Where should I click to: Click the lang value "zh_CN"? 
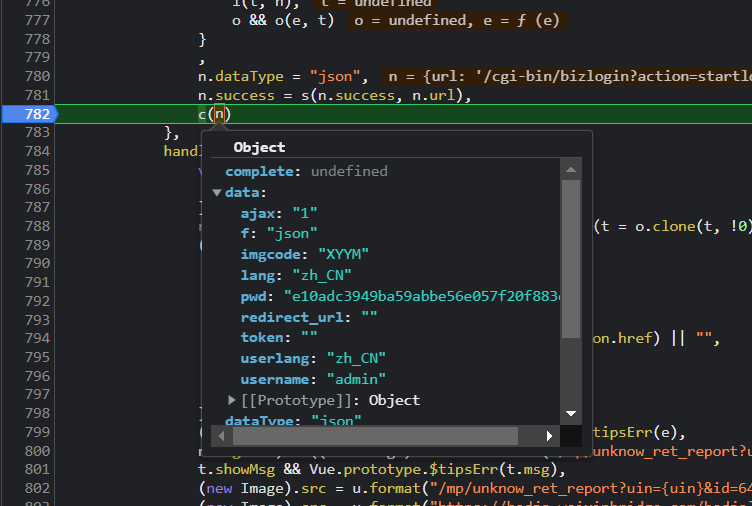(x=322, y=275)
